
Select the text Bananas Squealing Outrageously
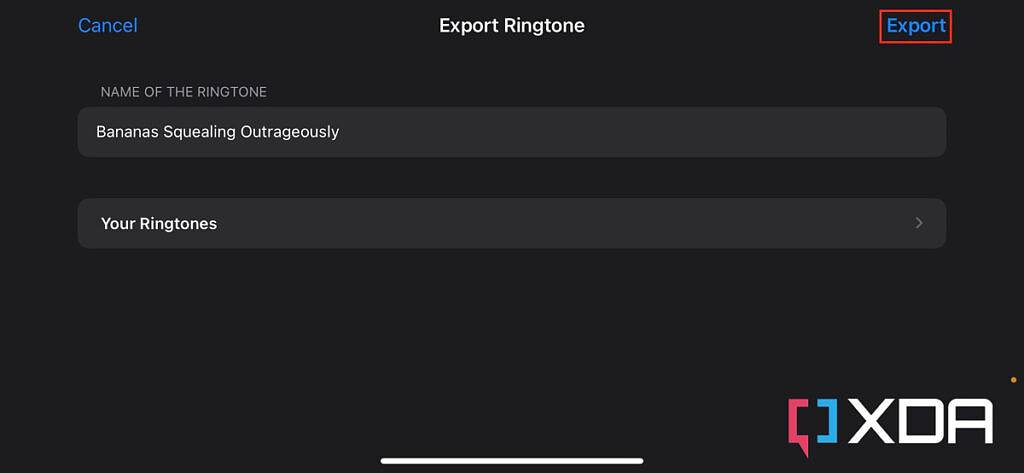(217, 132)
